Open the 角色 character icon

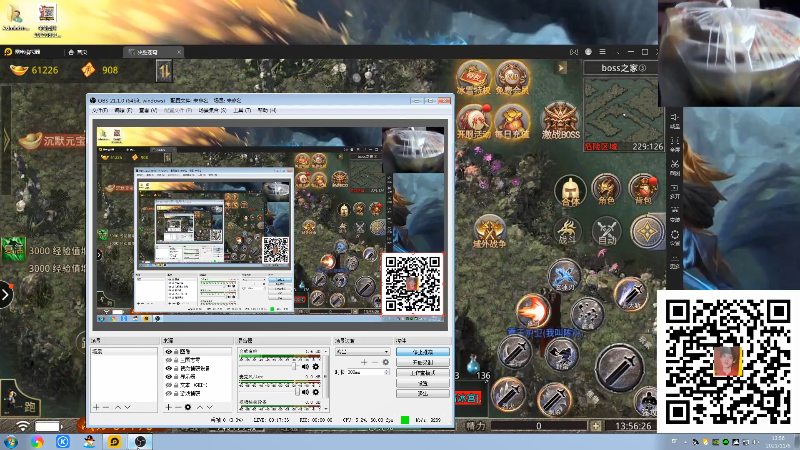coord(606,189)
